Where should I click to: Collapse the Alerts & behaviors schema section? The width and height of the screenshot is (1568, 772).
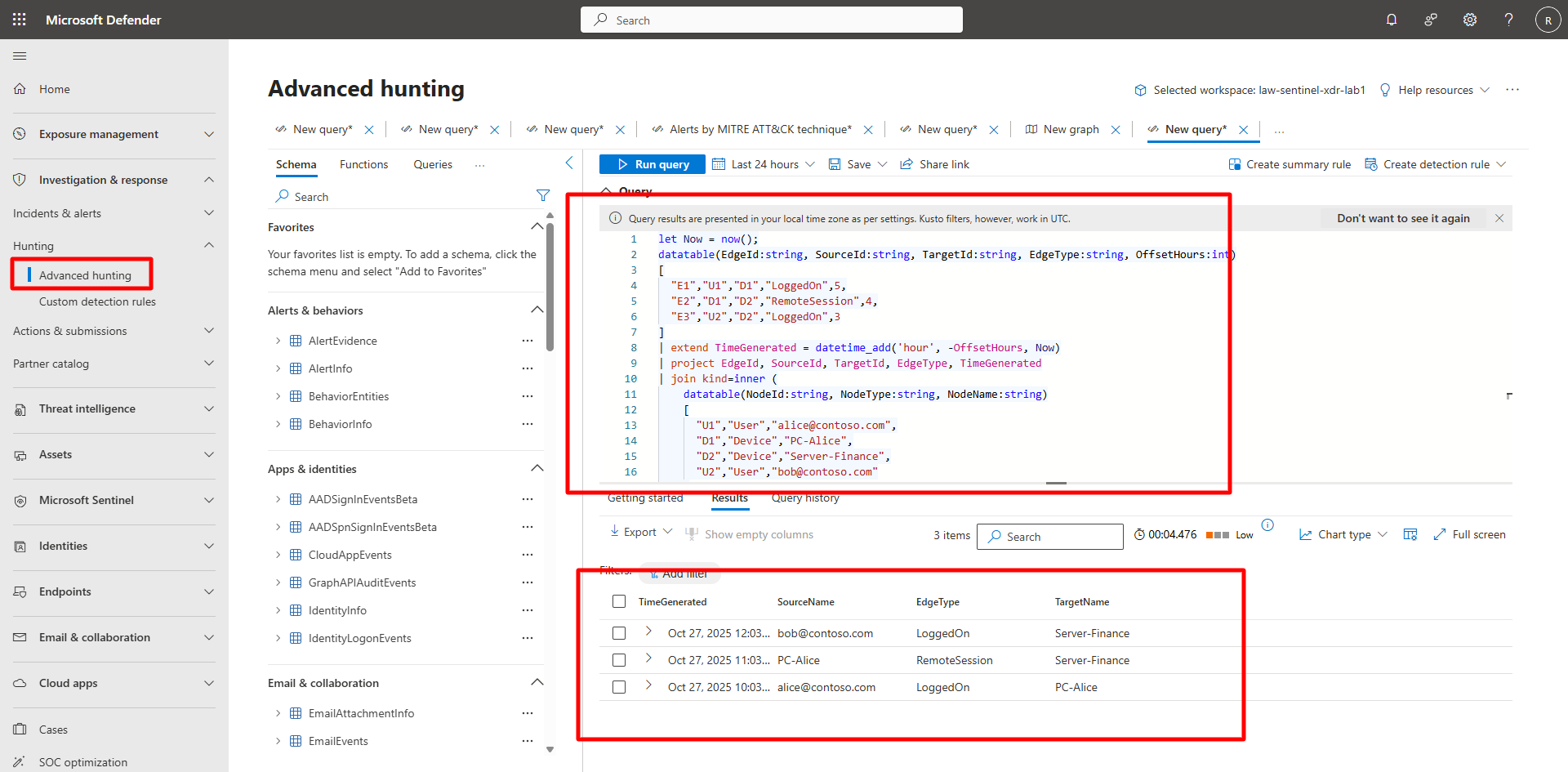(x=537, y=310)
